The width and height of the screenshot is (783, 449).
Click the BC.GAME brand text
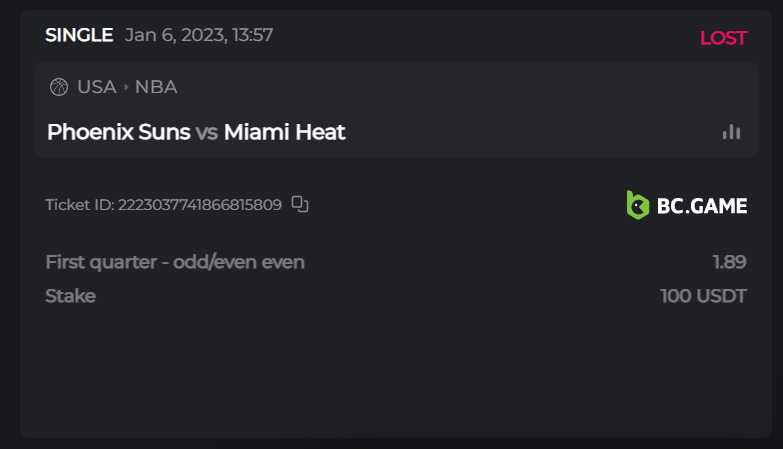point(702,206)
